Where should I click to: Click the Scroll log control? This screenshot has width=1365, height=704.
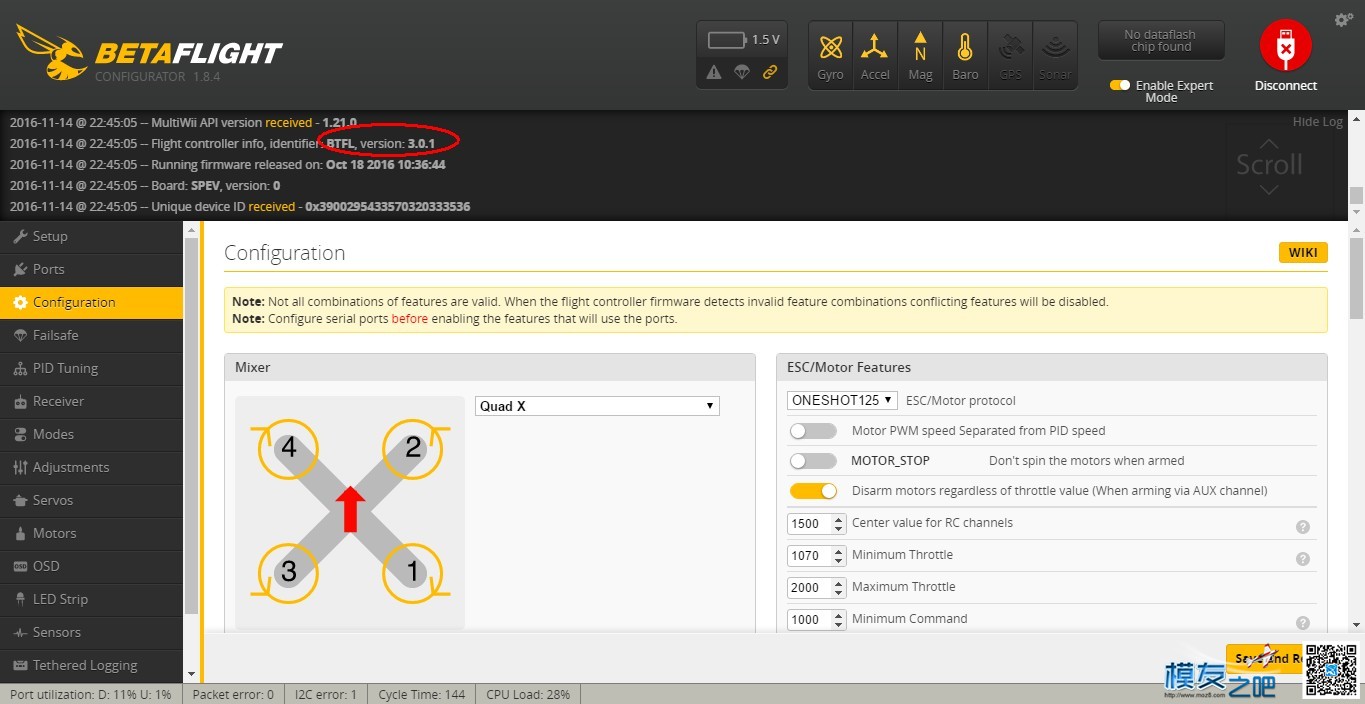1269,165
